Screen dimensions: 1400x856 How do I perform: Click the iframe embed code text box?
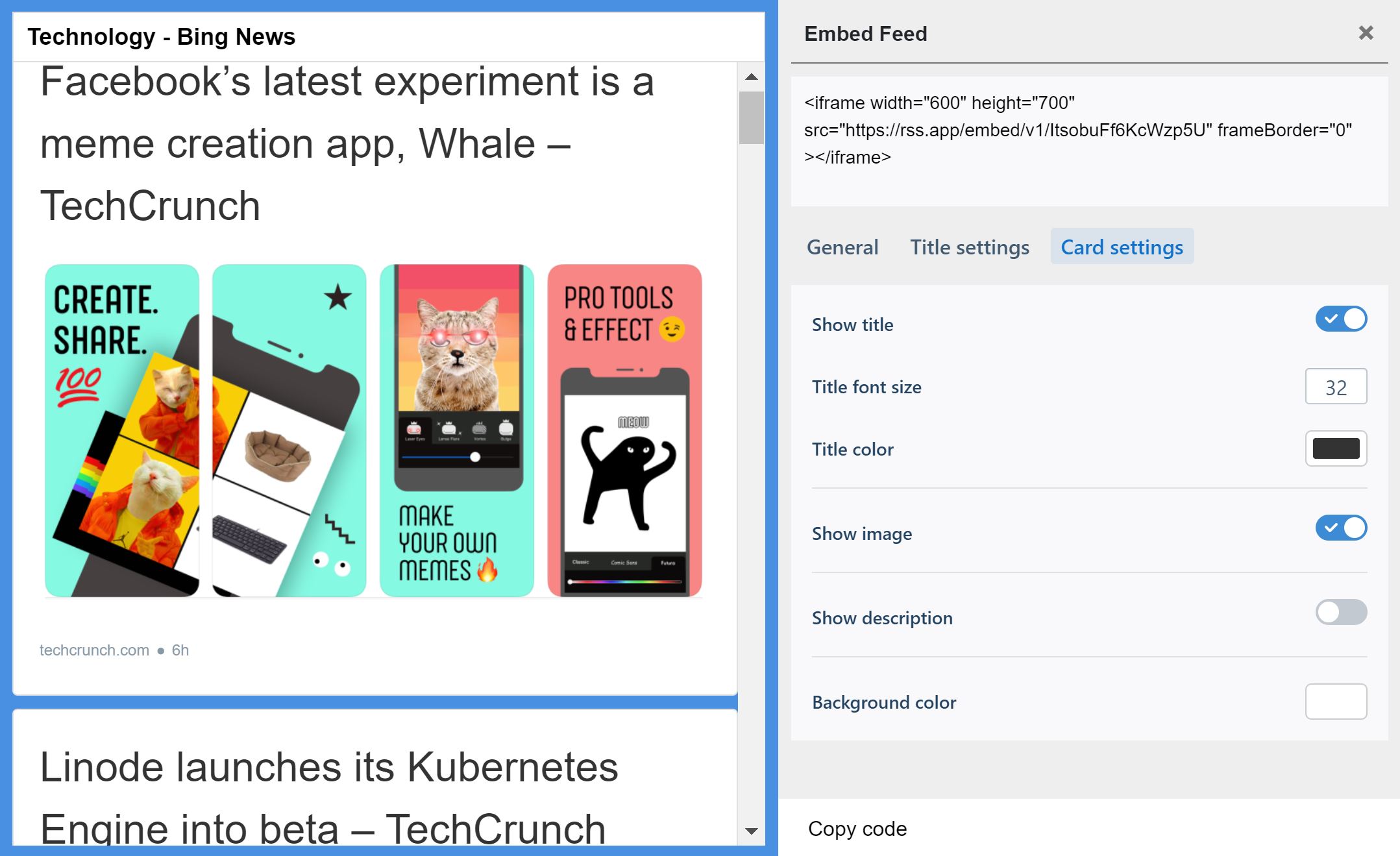(x=1089, y=141)
